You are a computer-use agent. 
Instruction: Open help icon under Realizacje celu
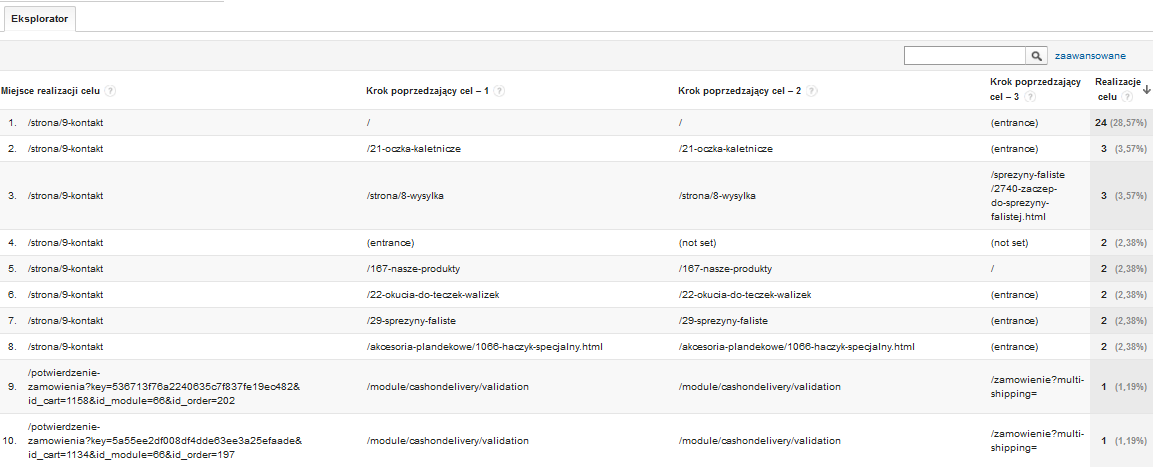1127,97
